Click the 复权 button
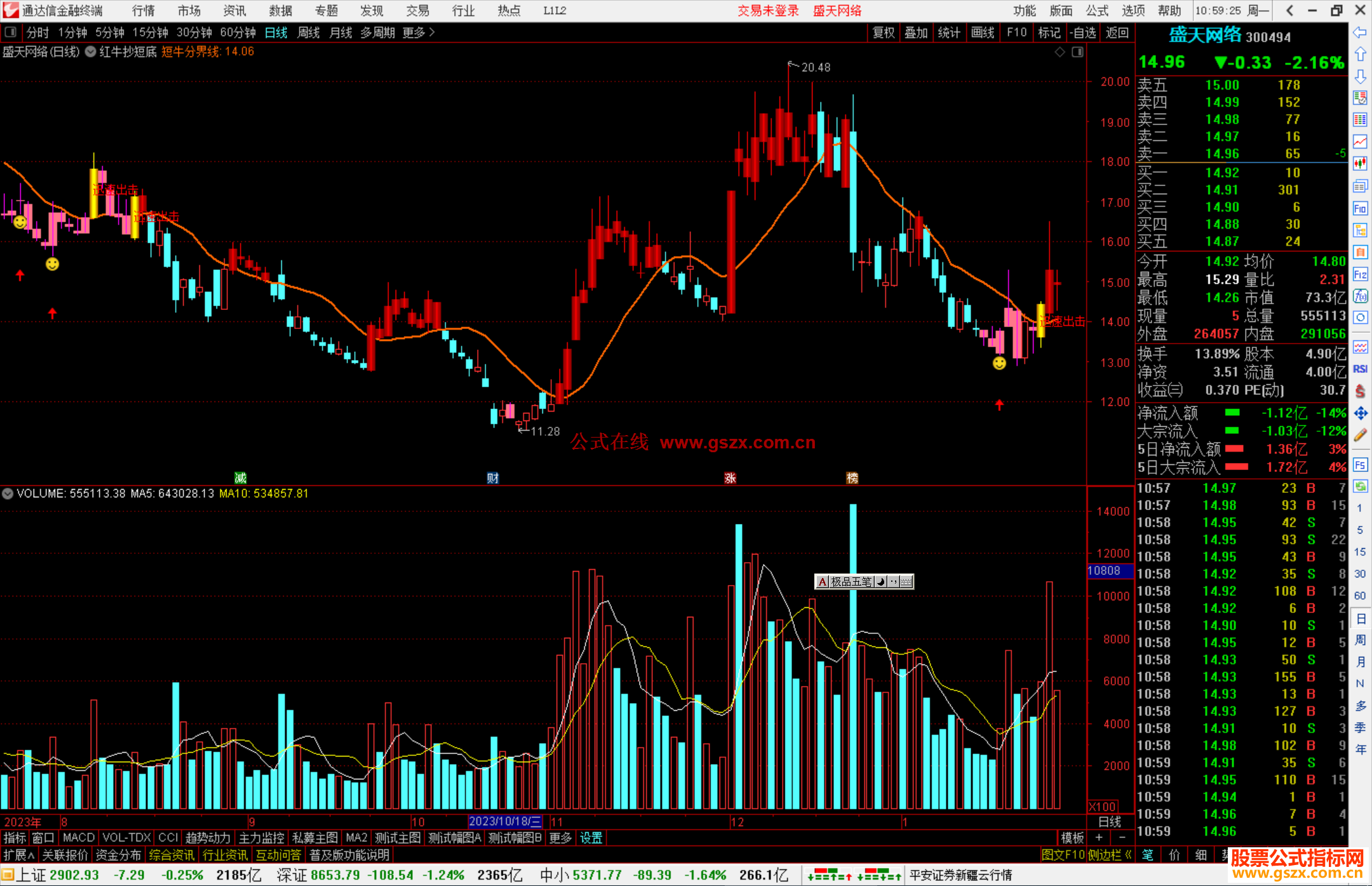 [883, 32]
